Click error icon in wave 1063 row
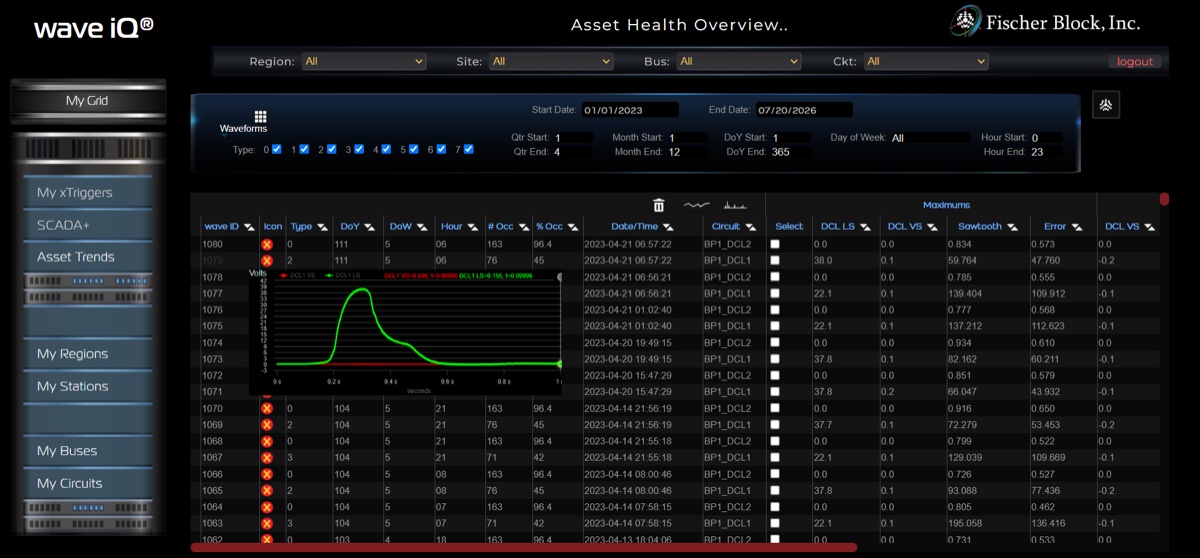 point(267,523)
